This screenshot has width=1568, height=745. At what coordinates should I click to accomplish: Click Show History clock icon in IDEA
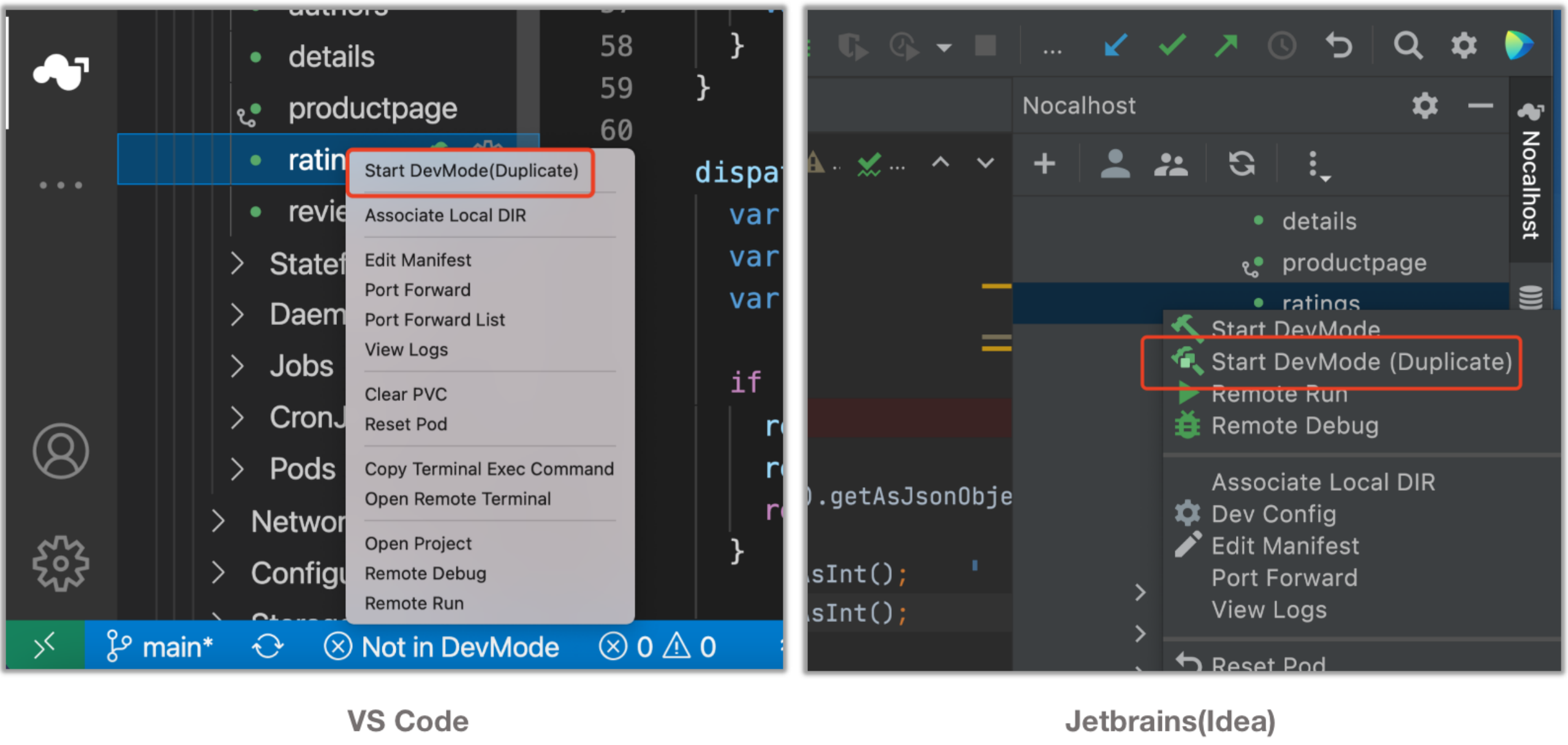[x=1282, y=45]
